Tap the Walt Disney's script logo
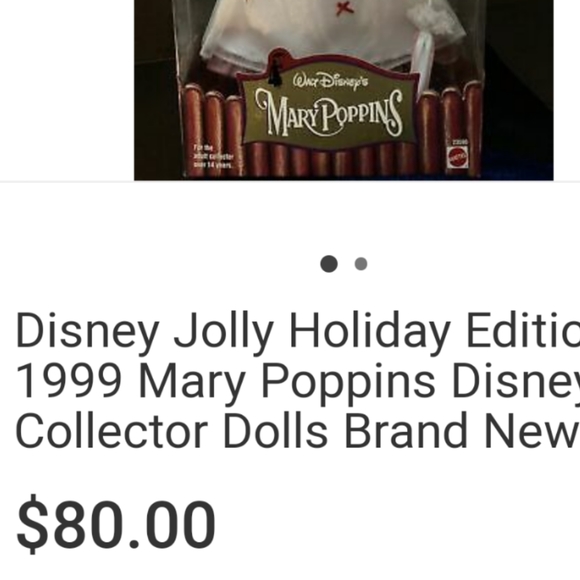Viewport: 580px width, 580px height. [x=330, y=81]
